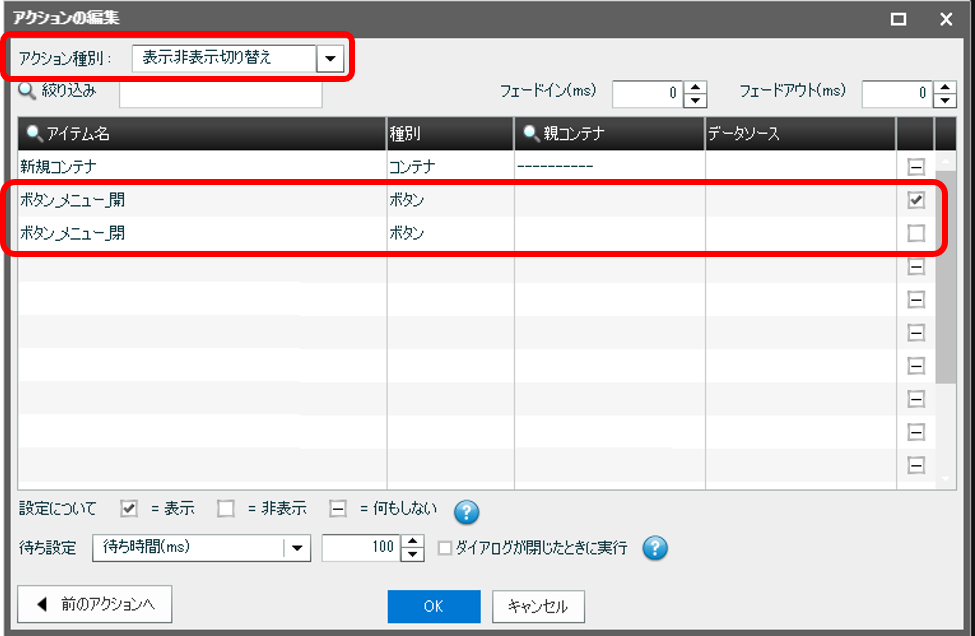Screen dimensions: 975x636
Task: Open help icon next to 設定について legend
Action: [465, 512]
